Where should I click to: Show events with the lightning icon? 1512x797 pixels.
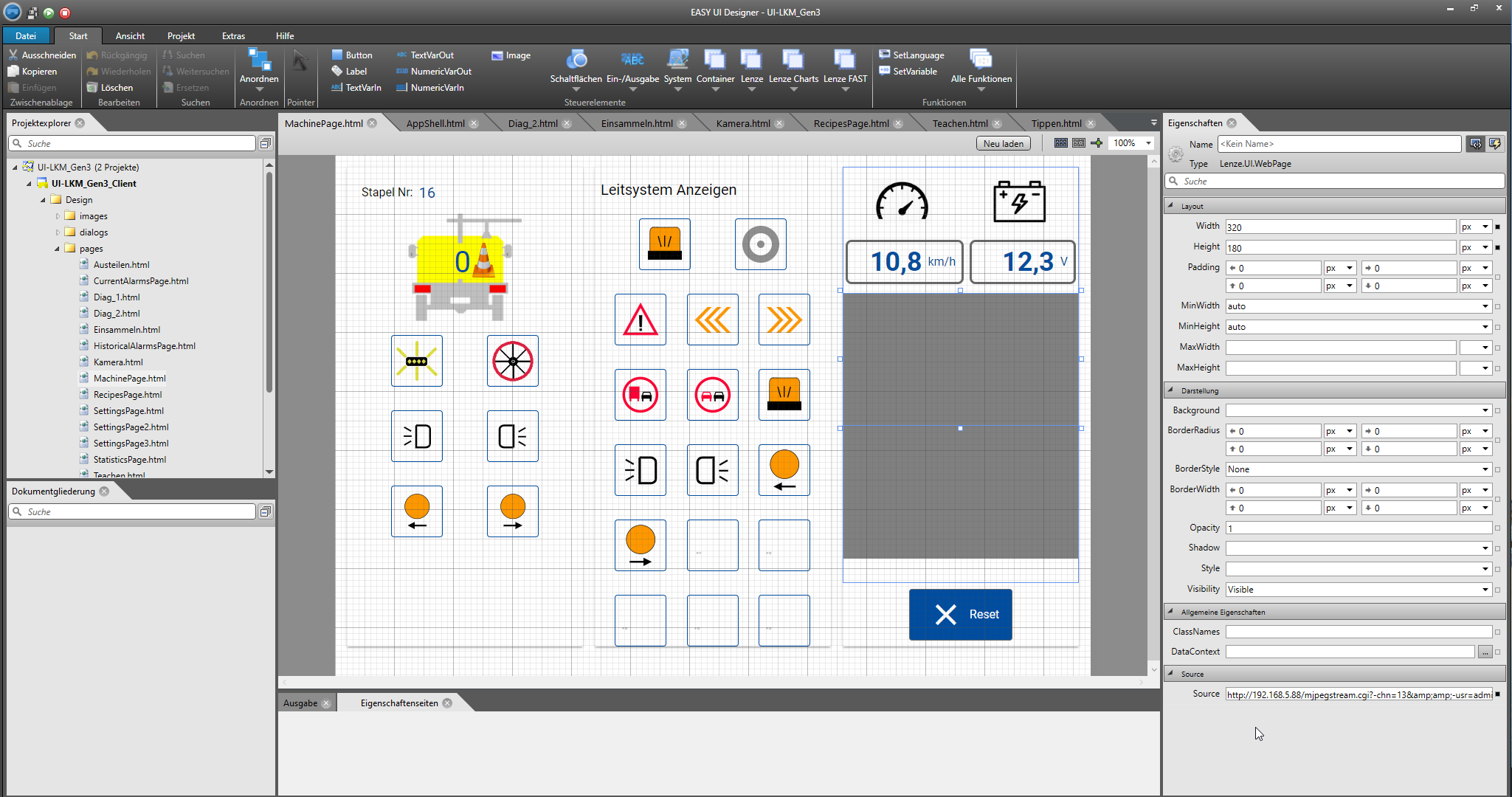[x=1495, y=144]
